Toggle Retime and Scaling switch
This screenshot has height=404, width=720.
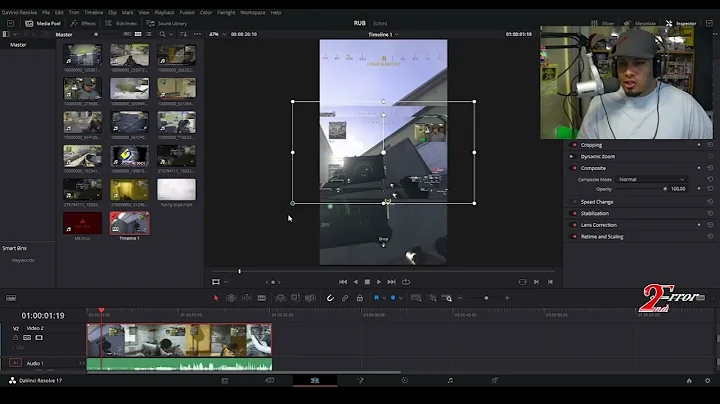574,236
